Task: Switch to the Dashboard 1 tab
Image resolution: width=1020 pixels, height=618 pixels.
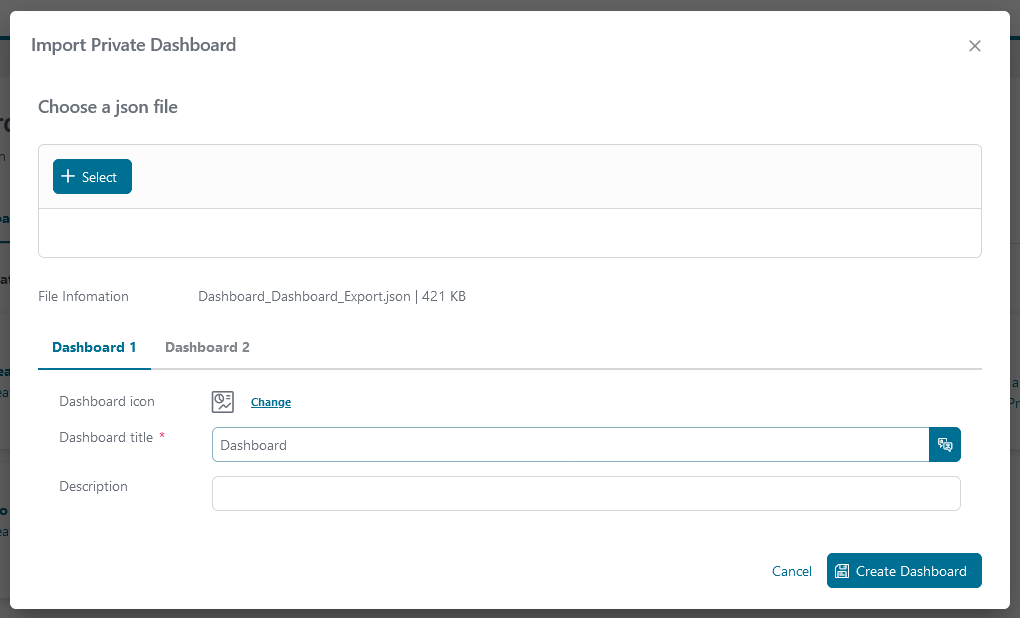Action: (94, 347)
